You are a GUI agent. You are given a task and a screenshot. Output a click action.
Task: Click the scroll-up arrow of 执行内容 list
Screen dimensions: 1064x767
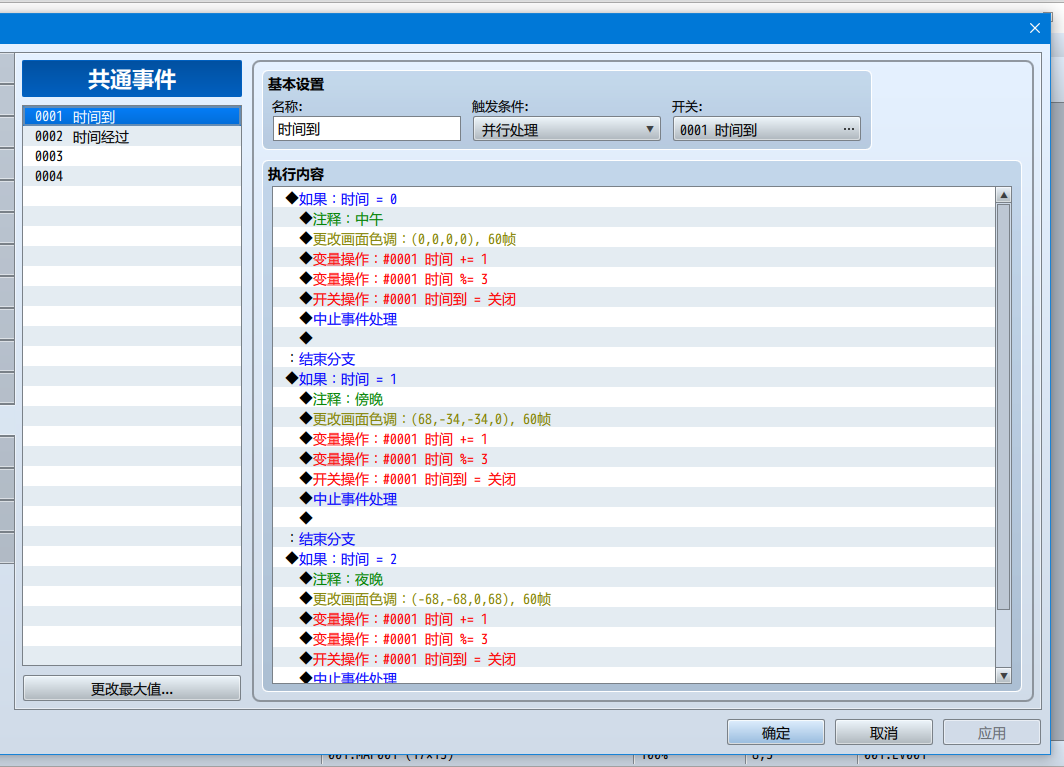(1004, 195)
